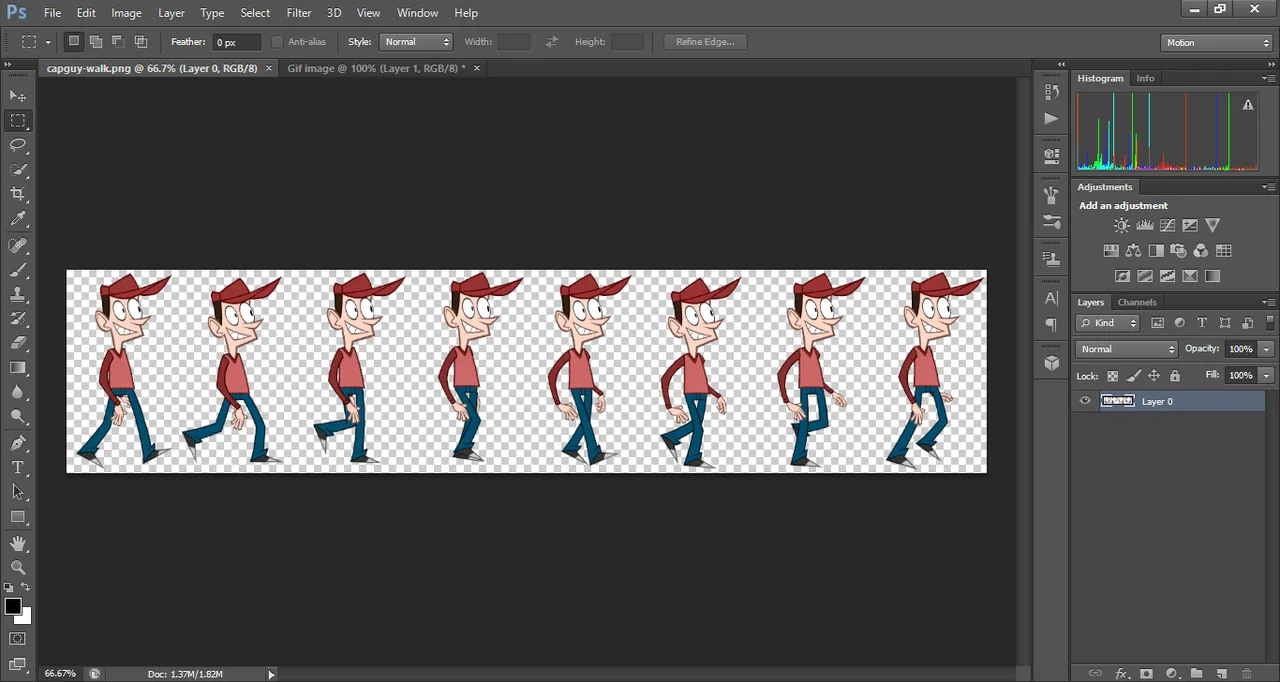Screen dimensions: 1280x682
Task: Open the Fill slider arrow
Action: [x=1267, y=375]
